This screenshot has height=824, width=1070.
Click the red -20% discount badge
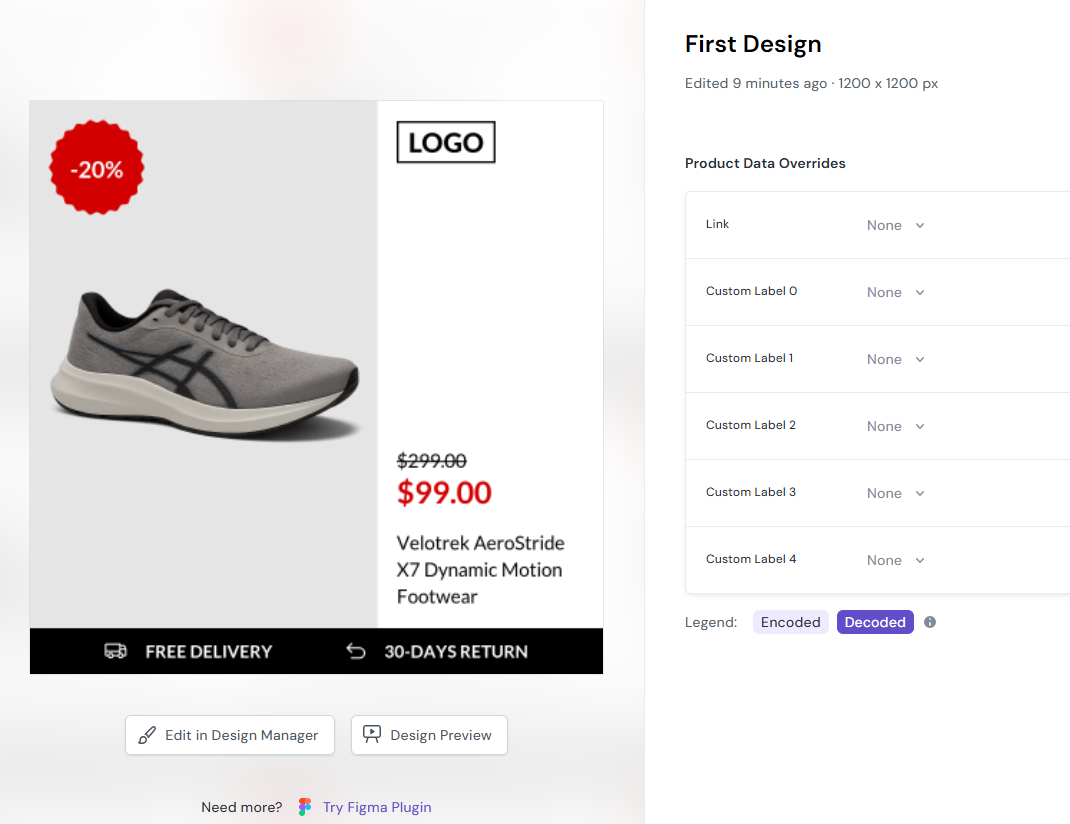(96, 167)
